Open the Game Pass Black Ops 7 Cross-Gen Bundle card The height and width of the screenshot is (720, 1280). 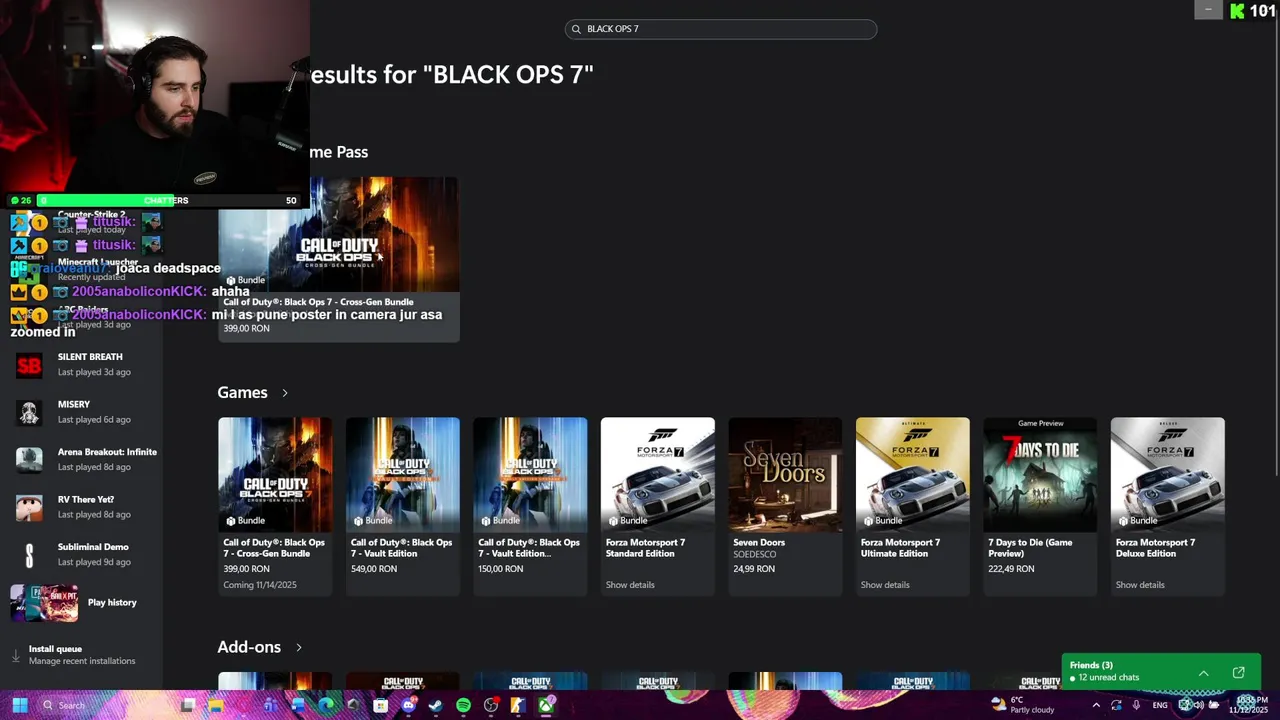(339, 259)
